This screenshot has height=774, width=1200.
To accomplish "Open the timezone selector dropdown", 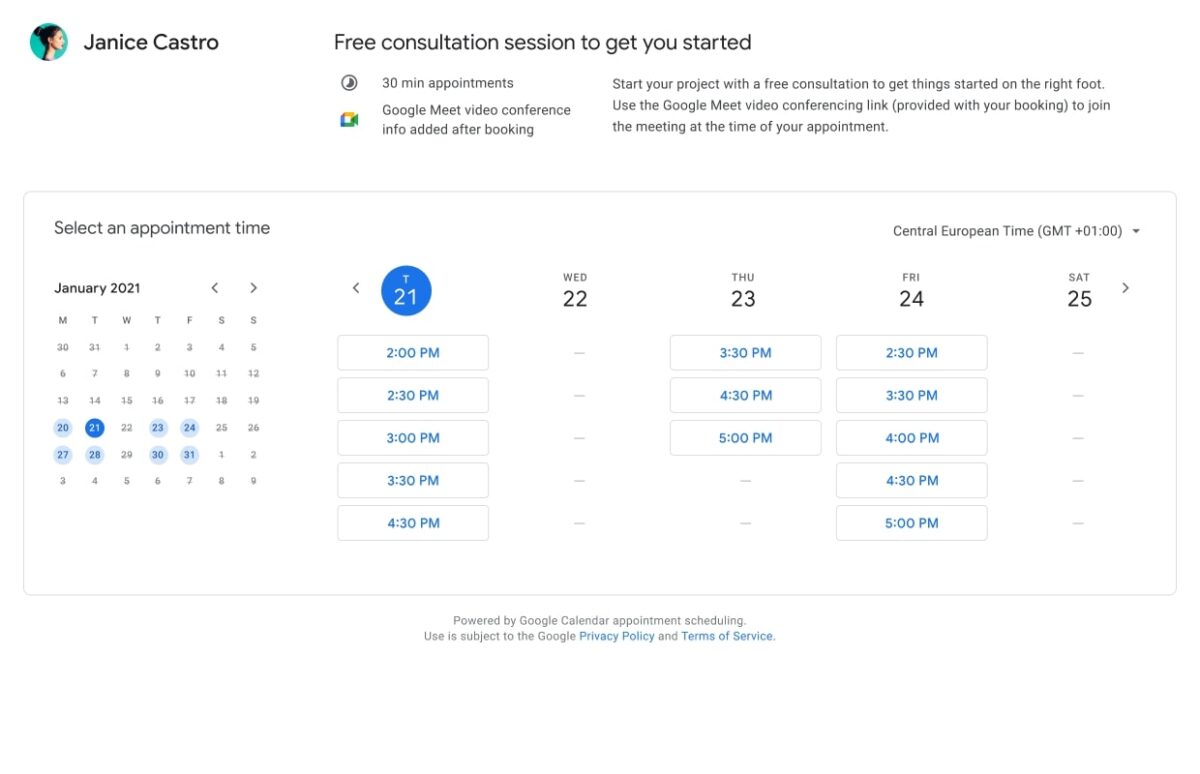I will point(1135,230).
